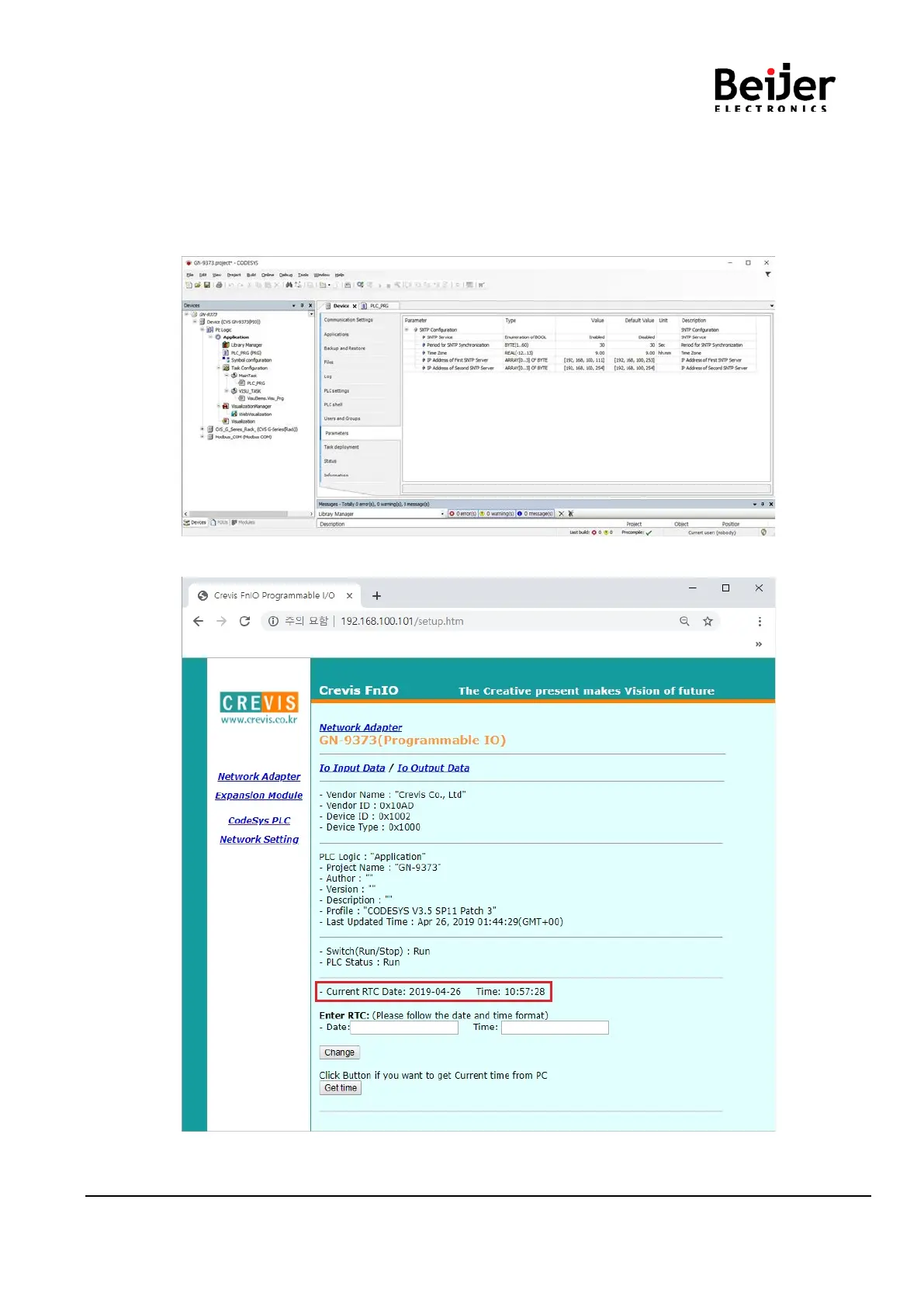Screen dimensions: 924x1307
Task: Bookmark the page with the star icon
Action: click(x=708, y=621)
